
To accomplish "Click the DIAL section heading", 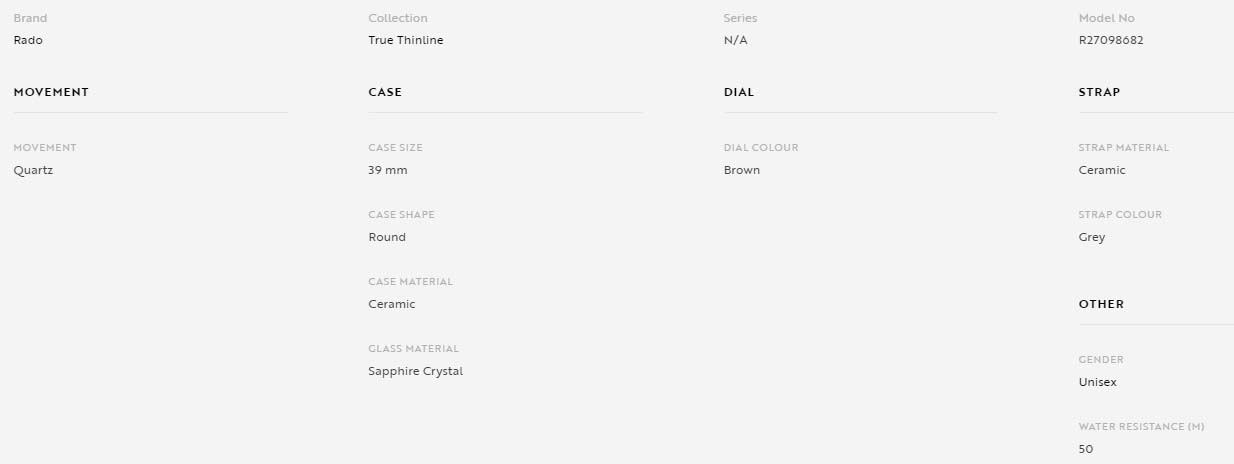I will point(739,92).
